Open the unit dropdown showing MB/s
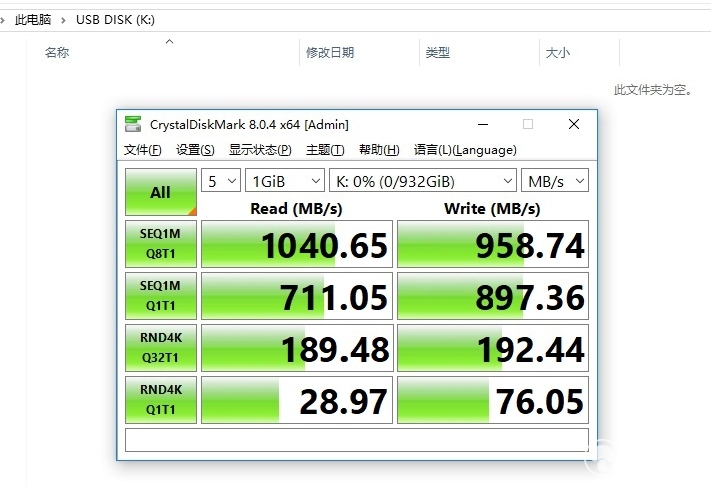This screenshot has width=711, height=486. tap(555, 181)
